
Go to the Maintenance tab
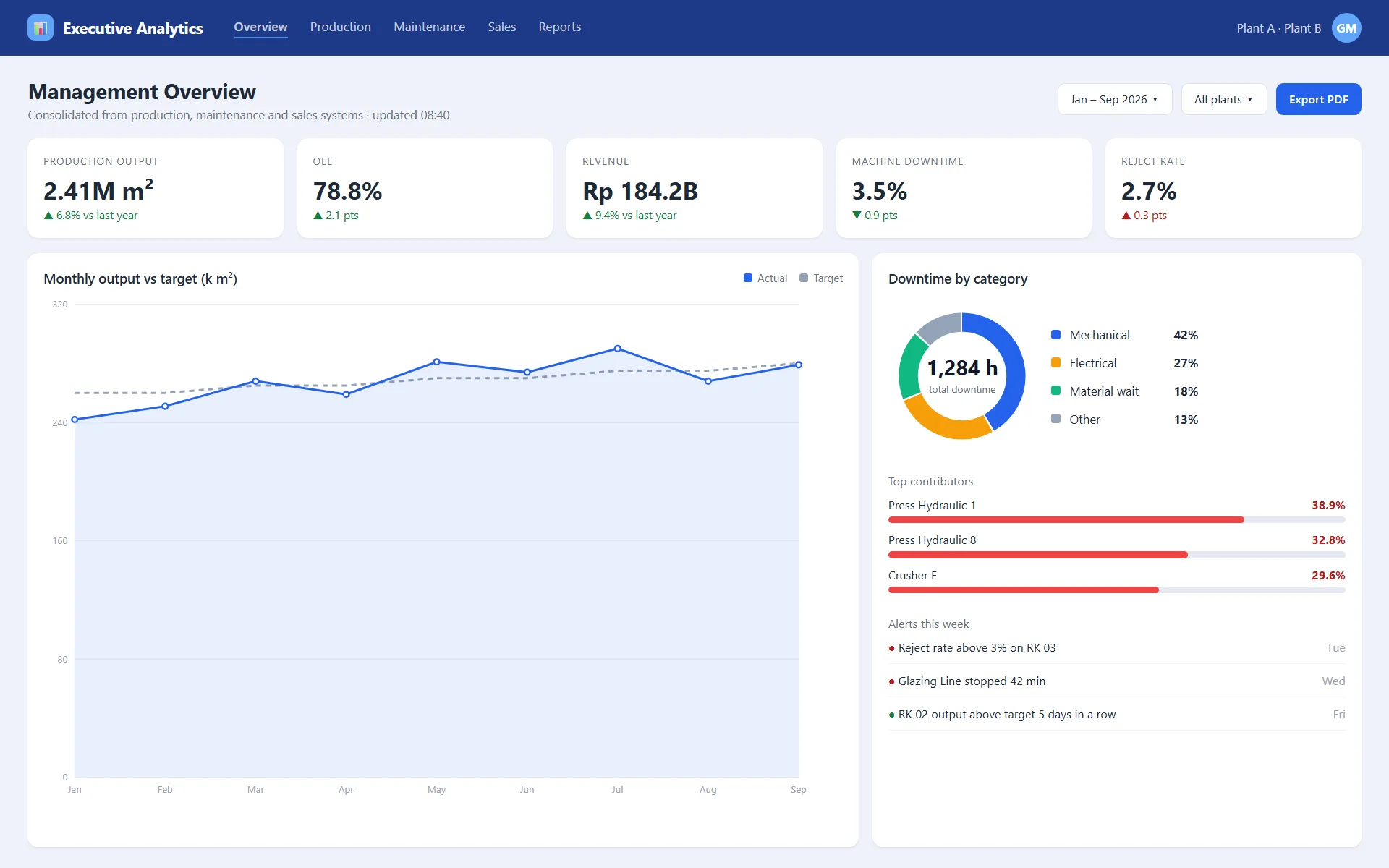pos(430,27)
